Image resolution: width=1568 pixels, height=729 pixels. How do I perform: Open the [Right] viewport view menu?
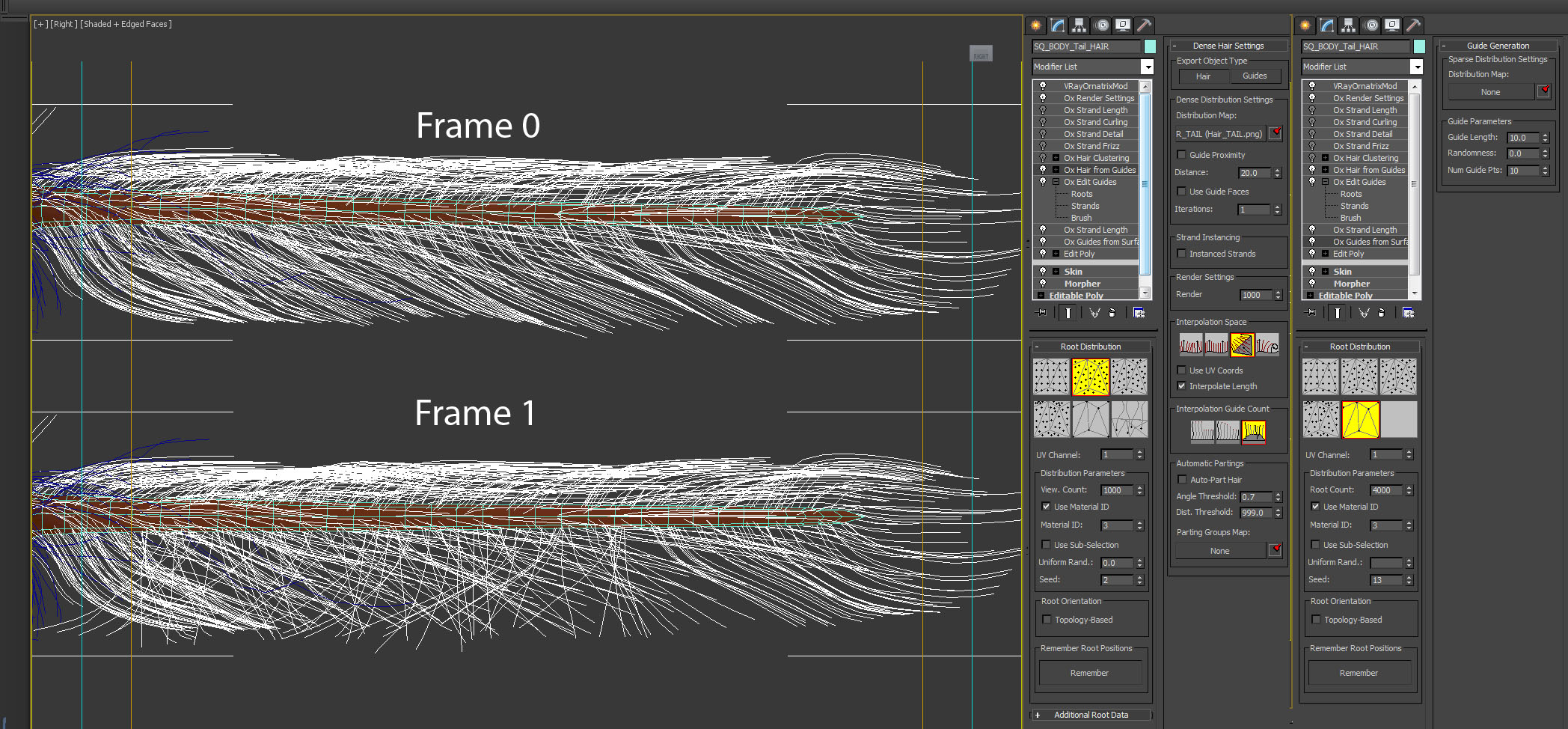click(64, 24)
